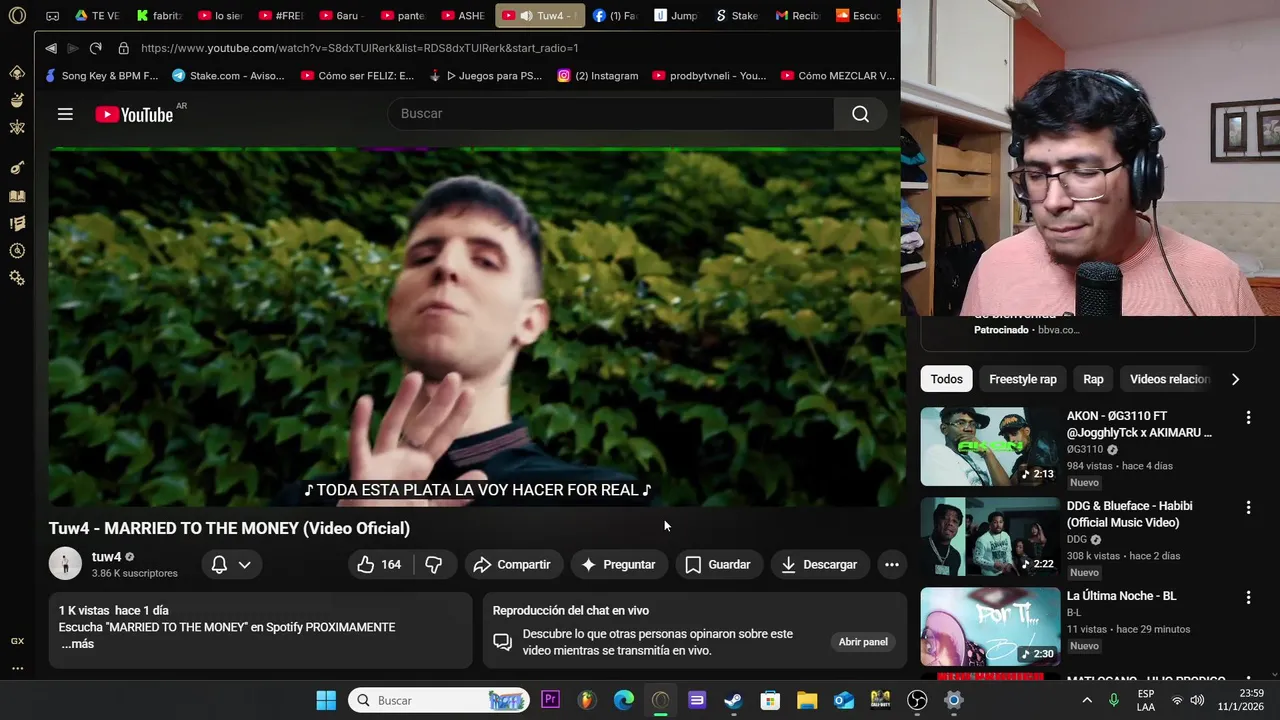Click the YouTube URL in address bar

coord(359,48)
